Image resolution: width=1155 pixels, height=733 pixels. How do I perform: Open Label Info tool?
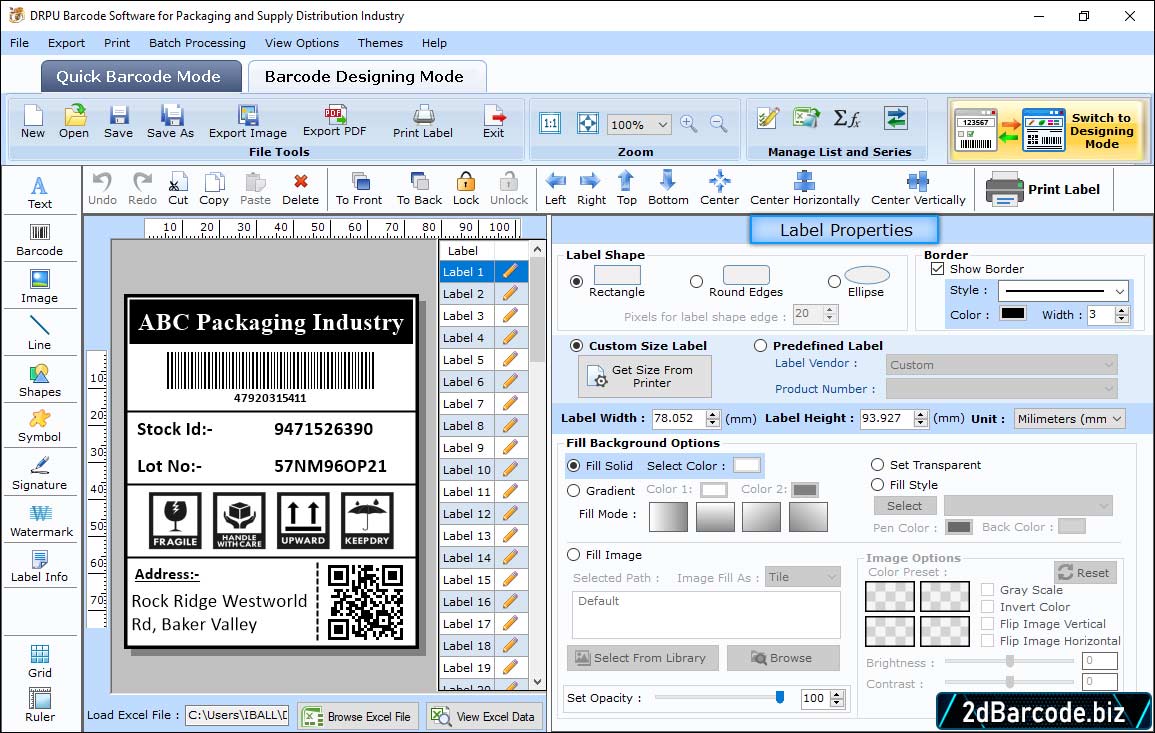(x=40, y=567)
